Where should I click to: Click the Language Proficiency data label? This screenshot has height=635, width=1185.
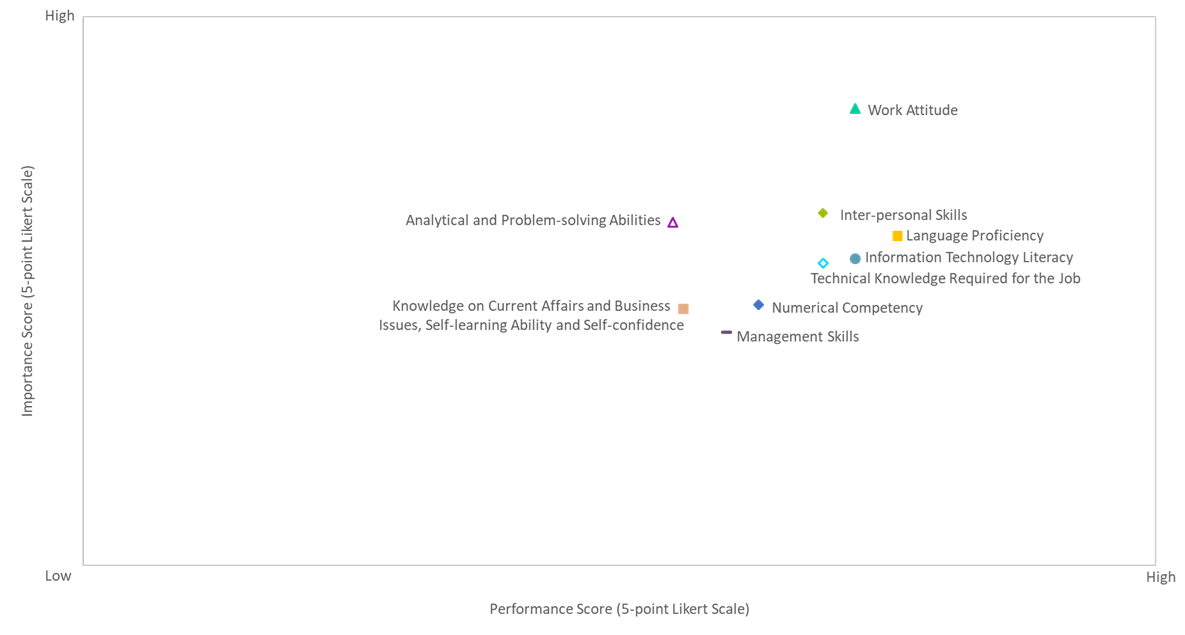pyautogui.click(x=974, y=235)
